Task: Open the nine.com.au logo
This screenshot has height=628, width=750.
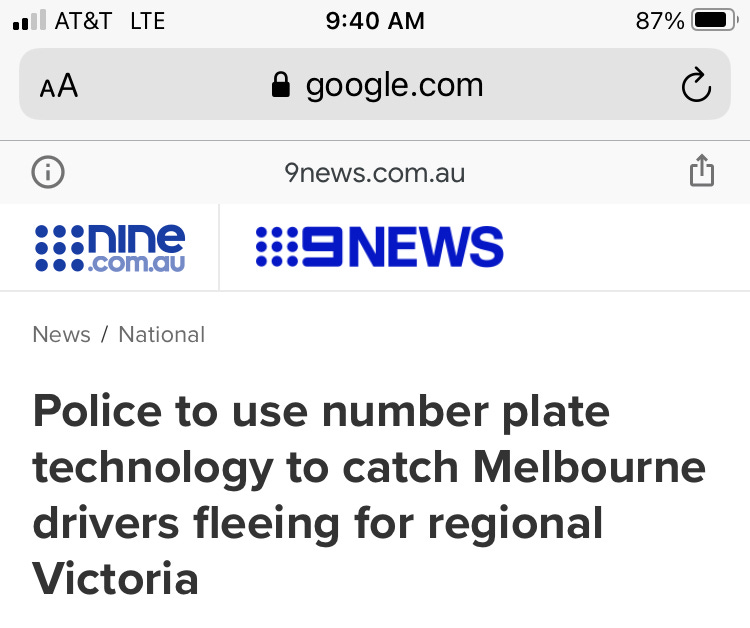Action: tap(110, 248)
